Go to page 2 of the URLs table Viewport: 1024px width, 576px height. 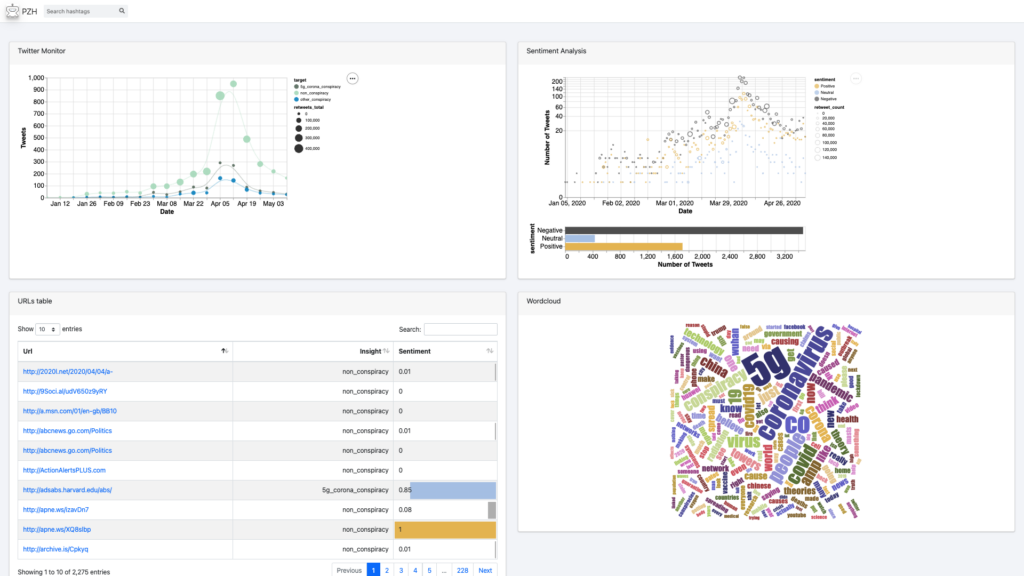[x=387, y=570]
